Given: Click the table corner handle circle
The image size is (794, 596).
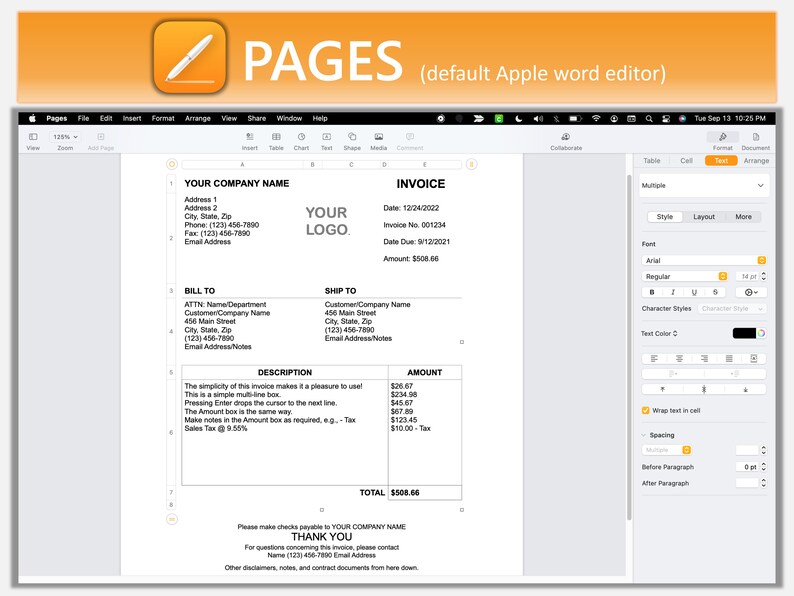Looking at the screenshot, I should (172, 164).
